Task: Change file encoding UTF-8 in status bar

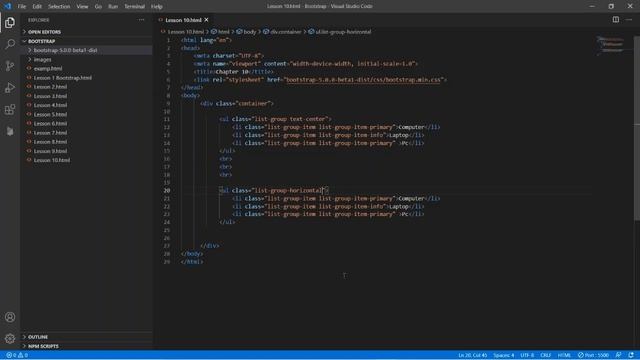Action: (527, 355)
